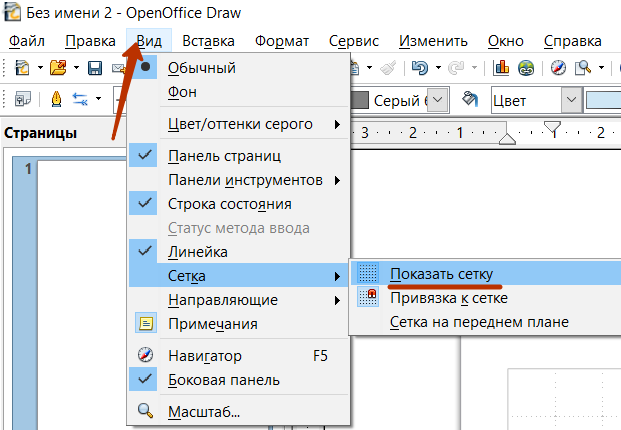Image resolution: width=621 pixels, height=430 pixels.
Task: Click the Area paint bucket icon
Action: (470, 99)
